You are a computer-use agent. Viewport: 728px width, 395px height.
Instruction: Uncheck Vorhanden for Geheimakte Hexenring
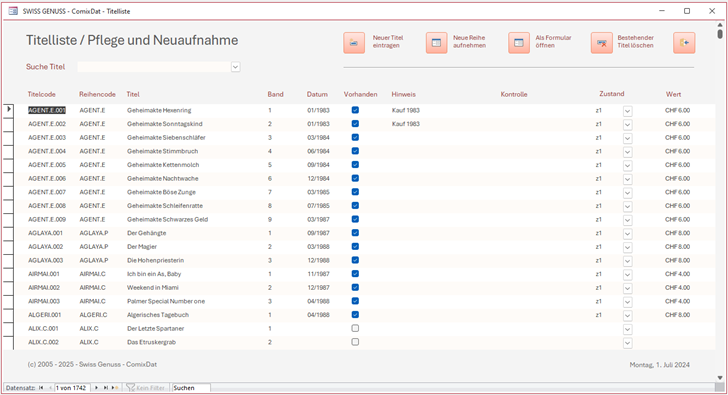pos(355,110)
